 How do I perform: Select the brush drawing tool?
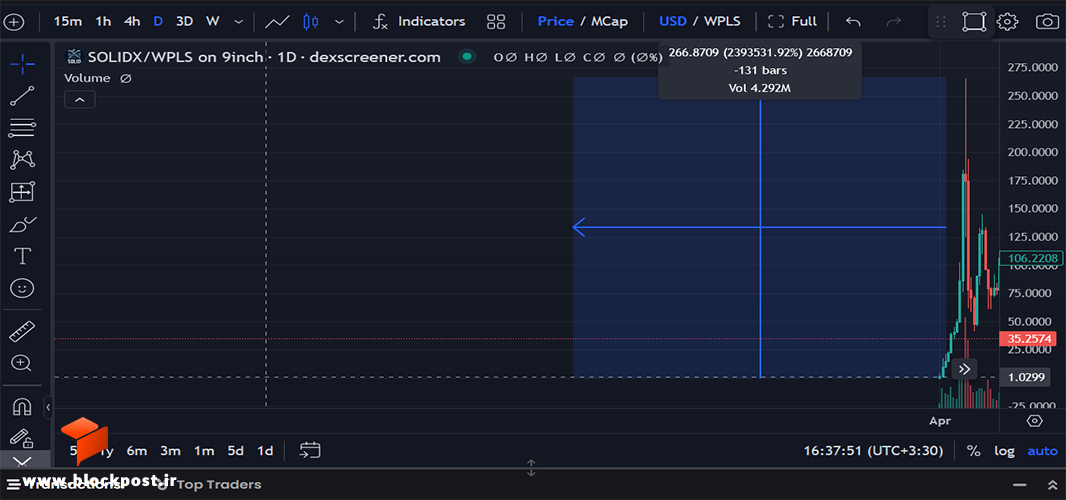[x=22, y=224]
